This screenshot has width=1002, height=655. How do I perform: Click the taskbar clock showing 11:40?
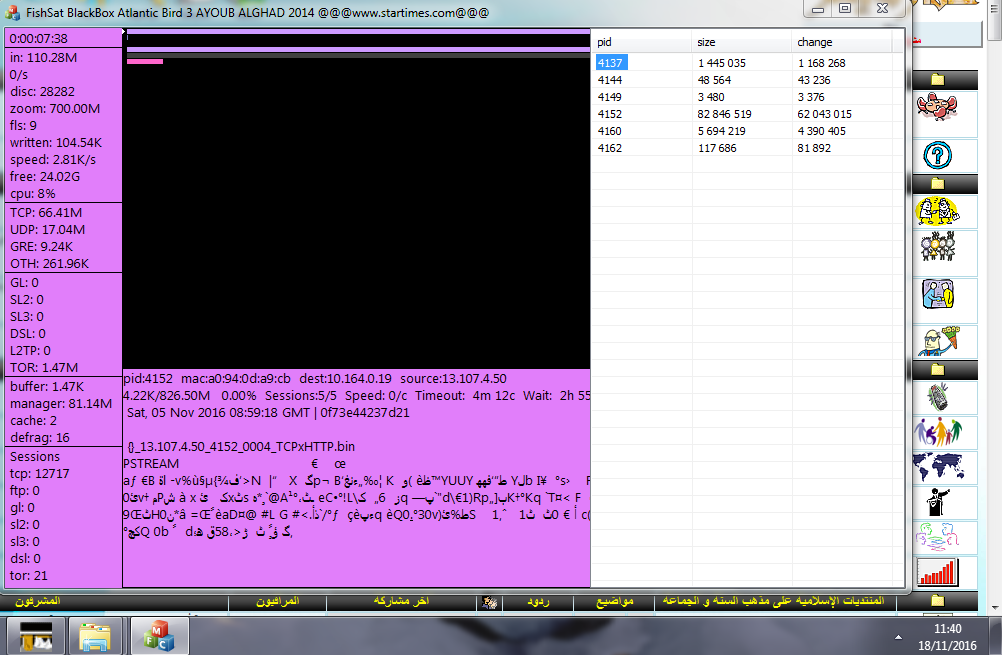click(946, 635)
